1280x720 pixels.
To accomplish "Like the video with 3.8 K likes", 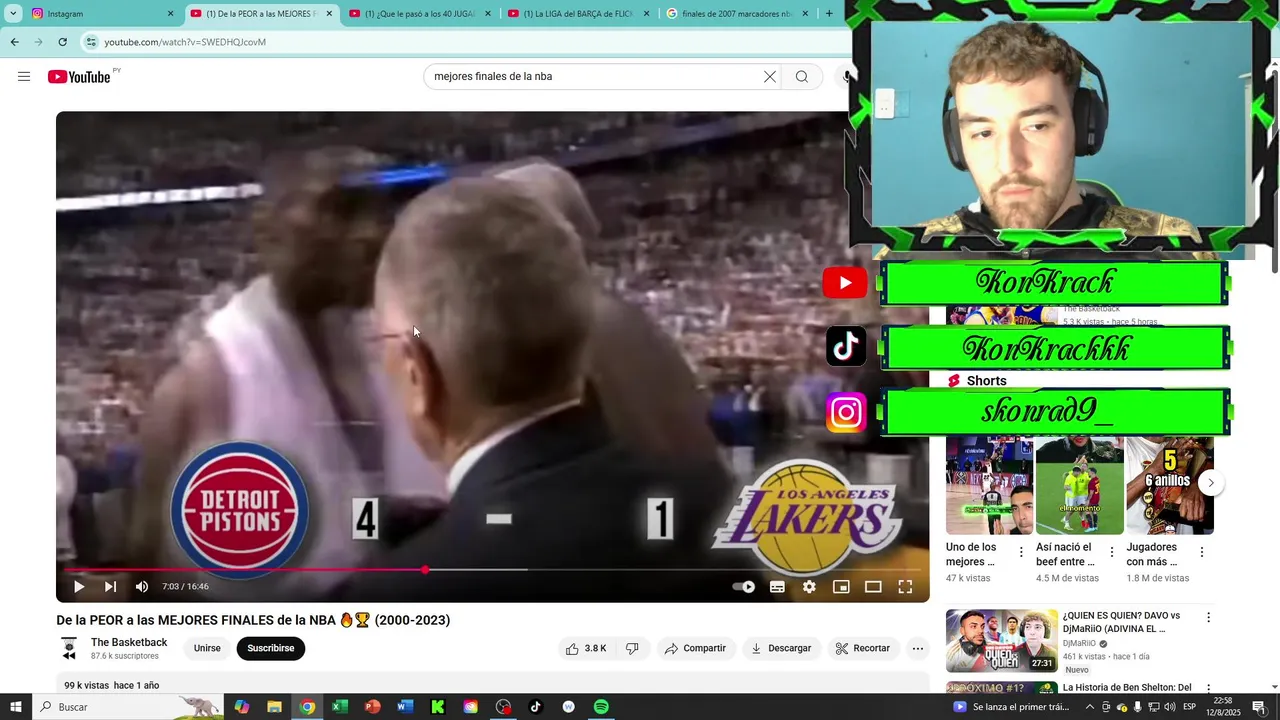I will [586, 648].
